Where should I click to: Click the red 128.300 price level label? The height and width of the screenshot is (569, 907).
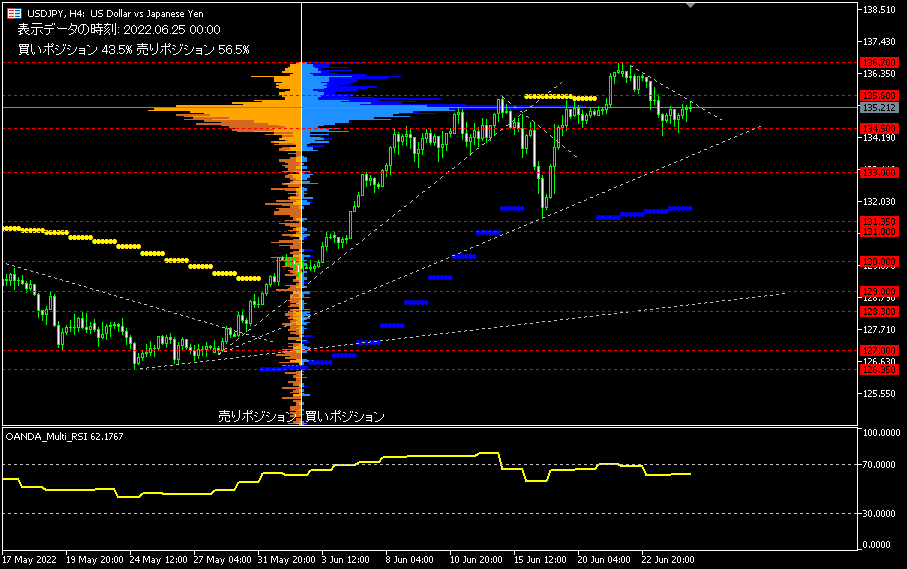pos(879,312)
